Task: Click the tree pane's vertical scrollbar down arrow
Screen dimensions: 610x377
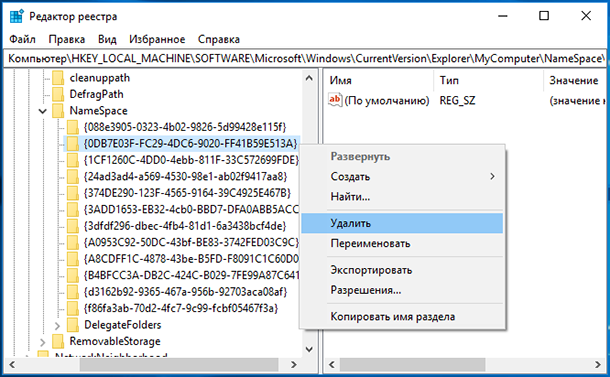Action: 309,349
